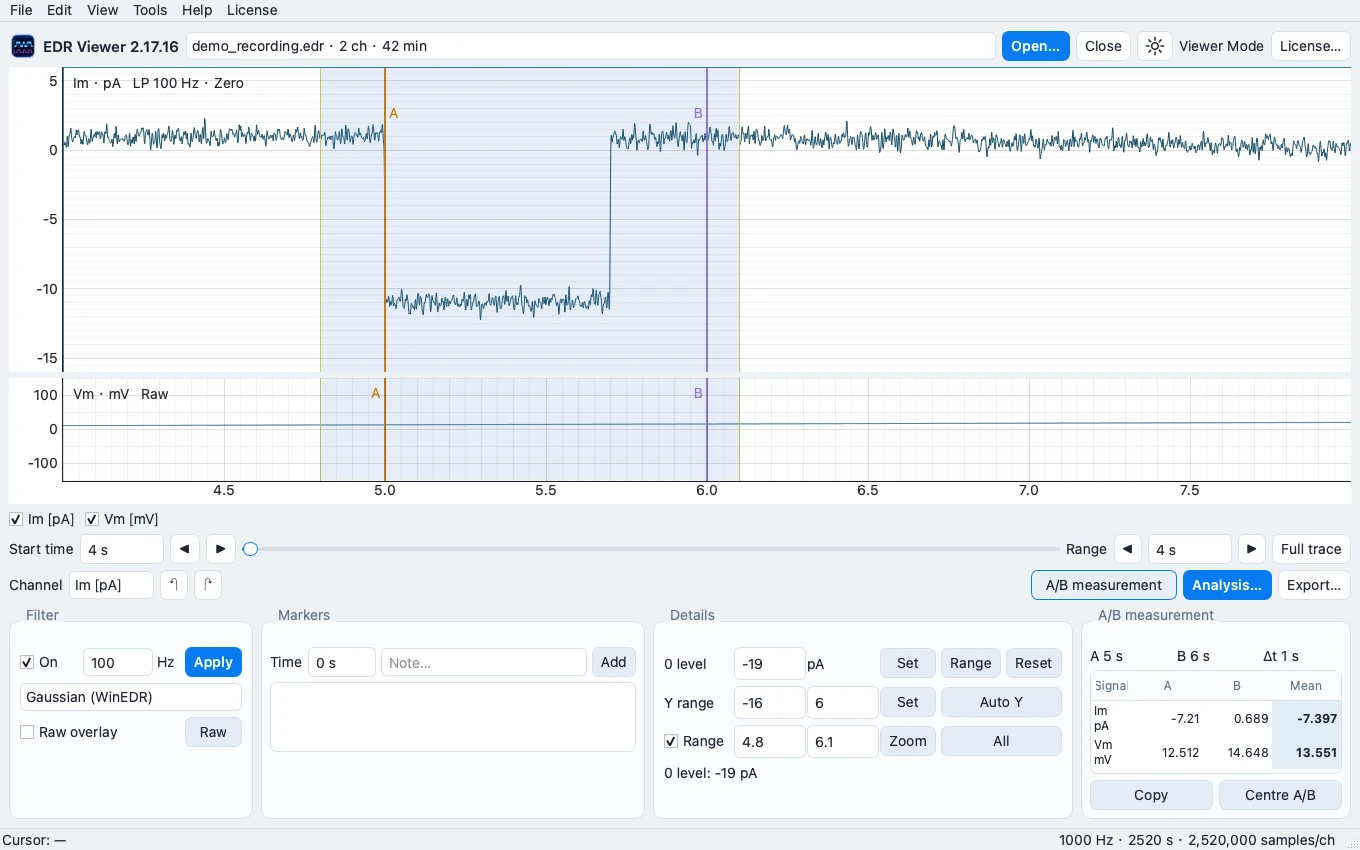Open the Analysis... dialog
1360x850 pixels.
(1227, 585)
